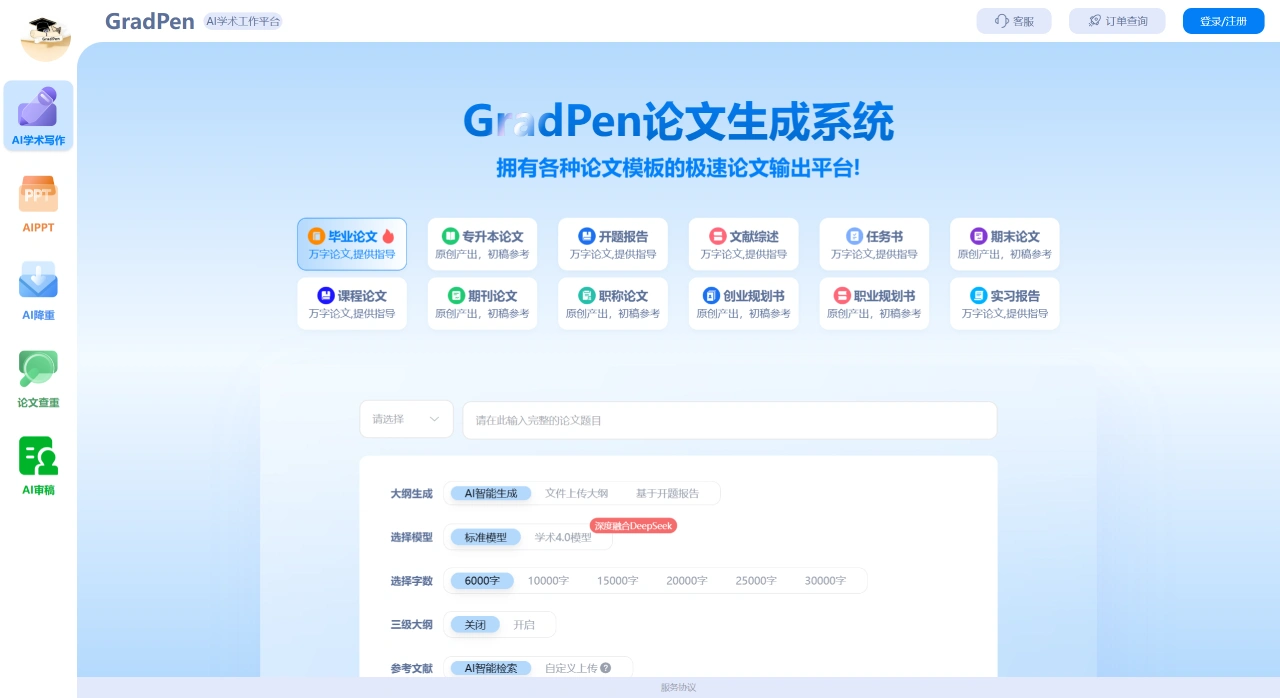Viewport: 1280px width, 698px height.
Task: Click the teal 职称论文 icon
Action: 587,296
